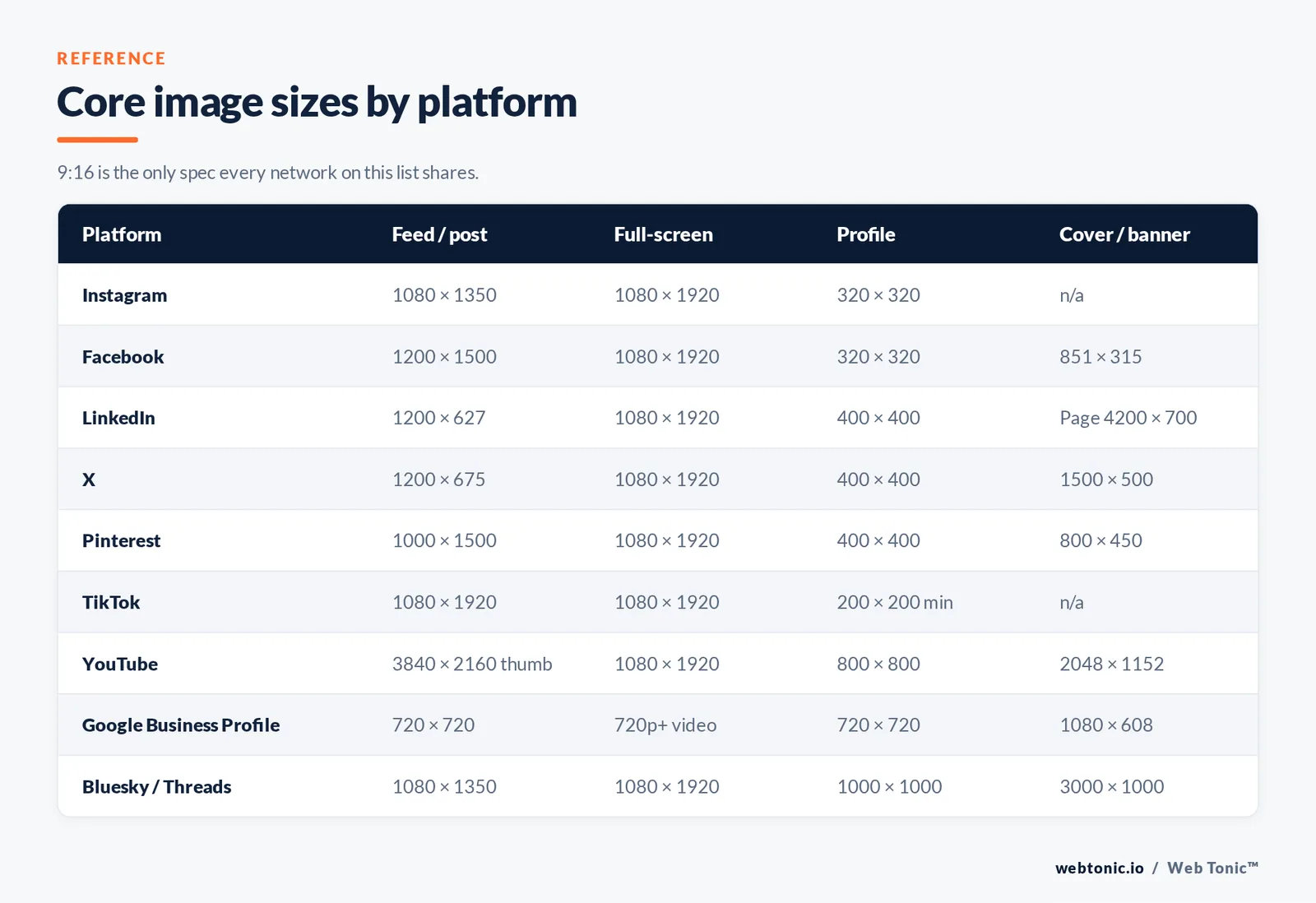1316x903 pixels.
Task: Select the LinkedIn row label
Action: (118, 418)
